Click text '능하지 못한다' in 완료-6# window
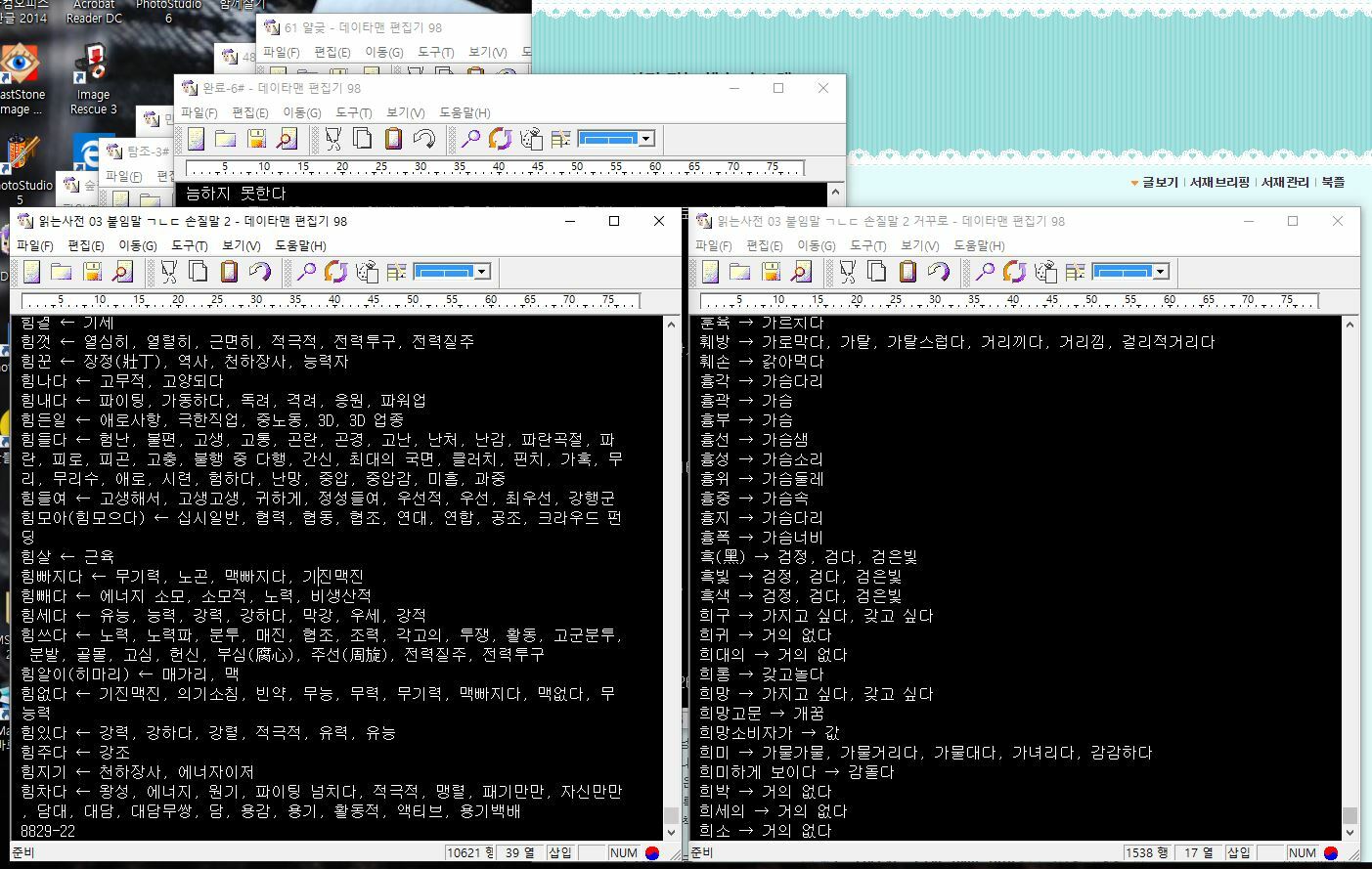 click(236, 193)
